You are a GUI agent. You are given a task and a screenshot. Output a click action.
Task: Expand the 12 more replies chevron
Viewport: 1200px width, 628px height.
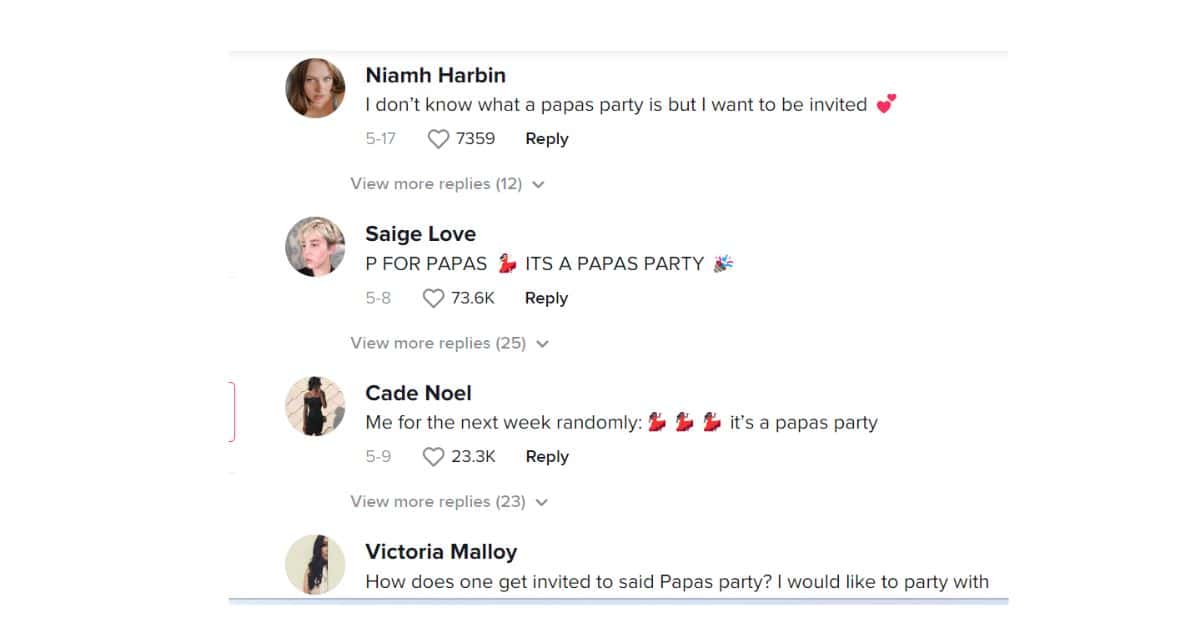(x=539, y=185)
